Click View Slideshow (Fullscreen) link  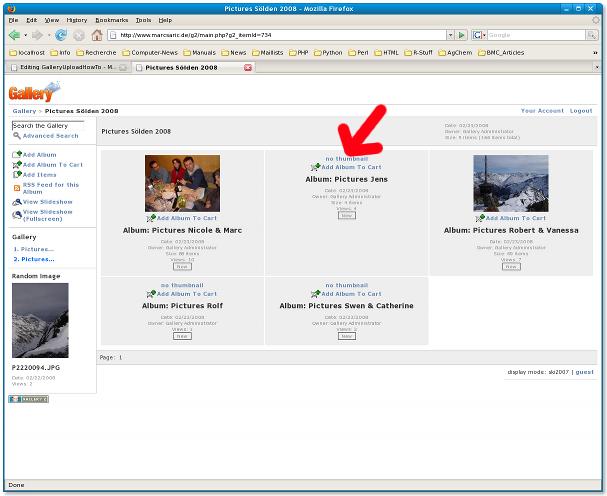click(47, 215)
